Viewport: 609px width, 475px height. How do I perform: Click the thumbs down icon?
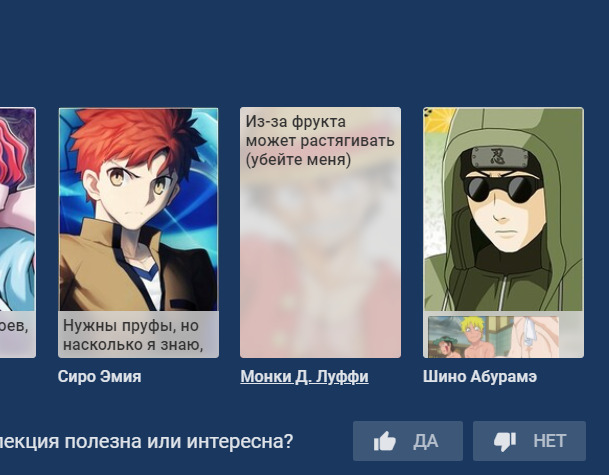505,442
